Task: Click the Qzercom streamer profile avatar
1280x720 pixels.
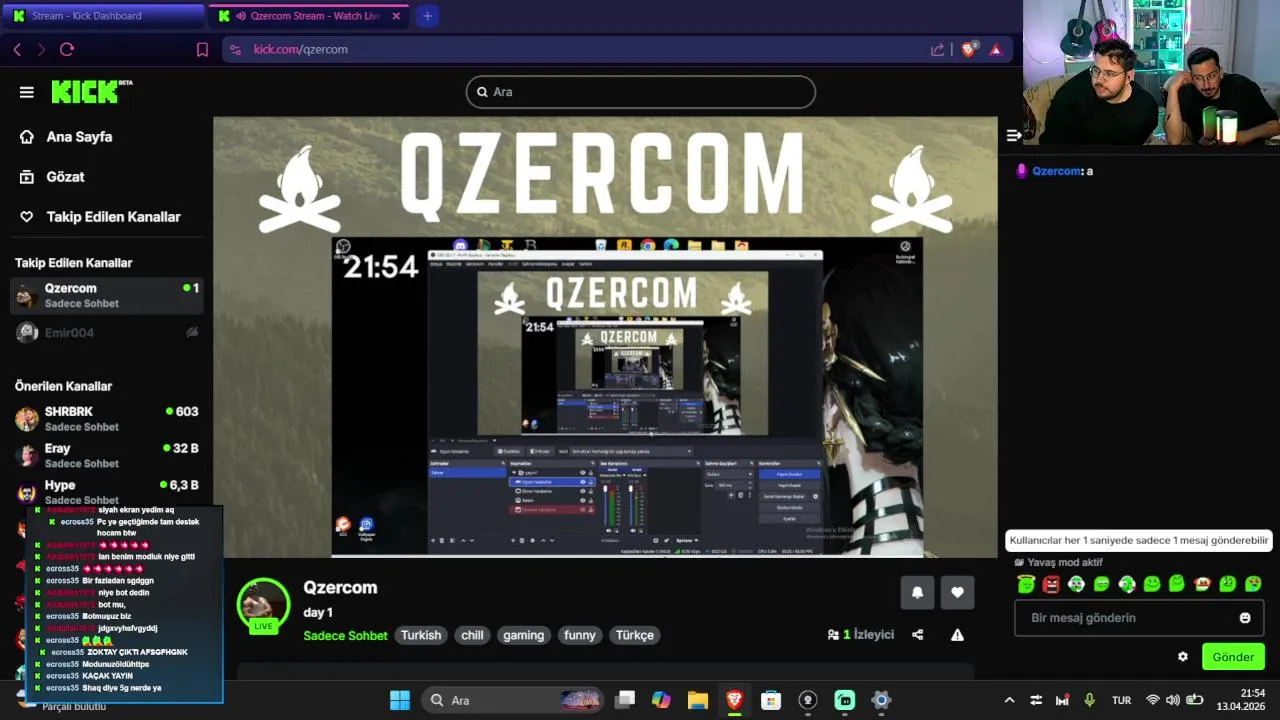Action: click(263, 605)
